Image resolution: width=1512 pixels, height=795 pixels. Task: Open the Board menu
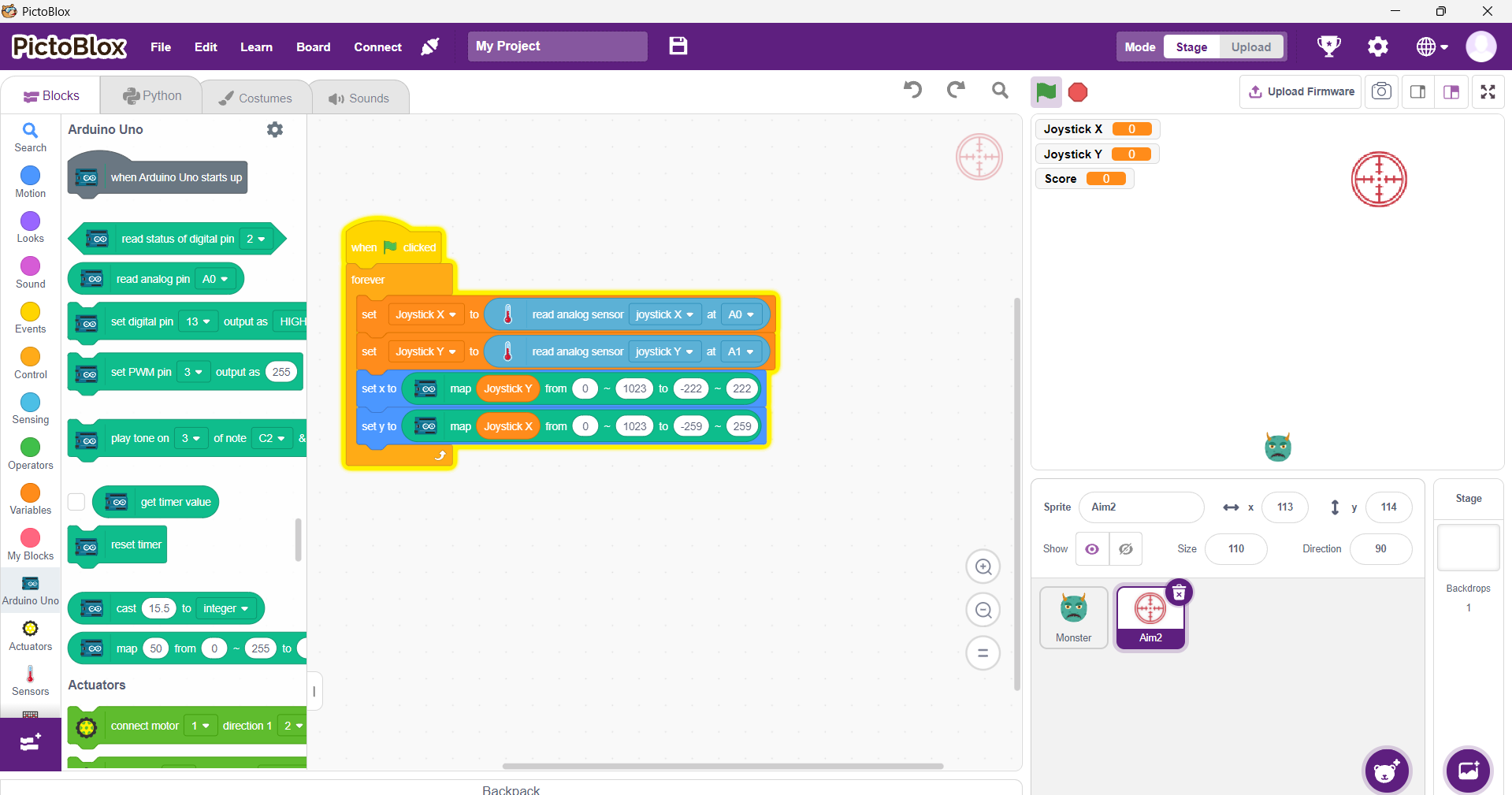[x=313, y=47]
